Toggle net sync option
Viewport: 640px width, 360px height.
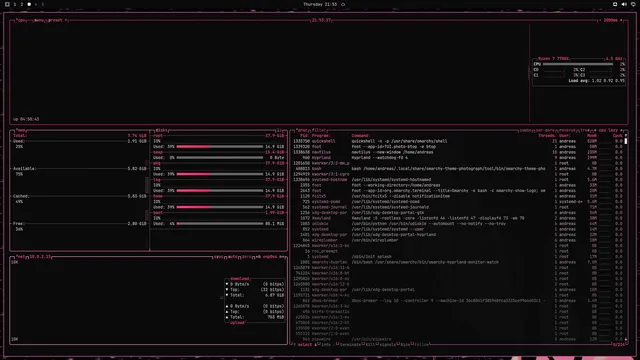[x=218, y=257]
